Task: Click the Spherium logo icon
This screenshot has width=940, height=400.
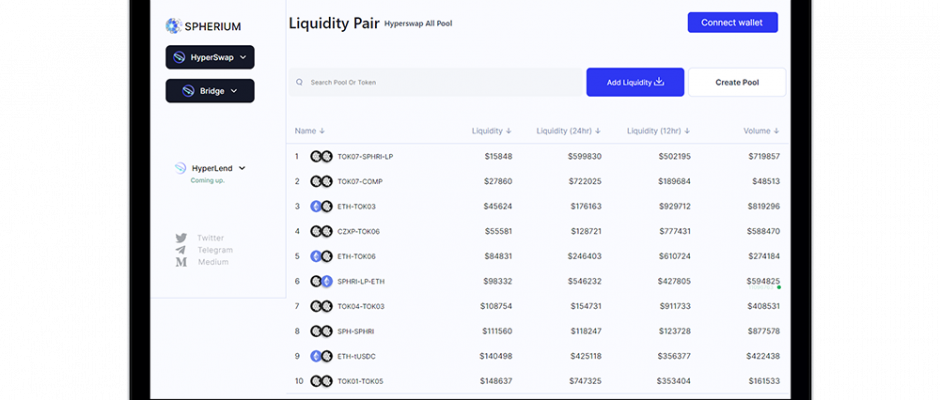Action: 174,26
